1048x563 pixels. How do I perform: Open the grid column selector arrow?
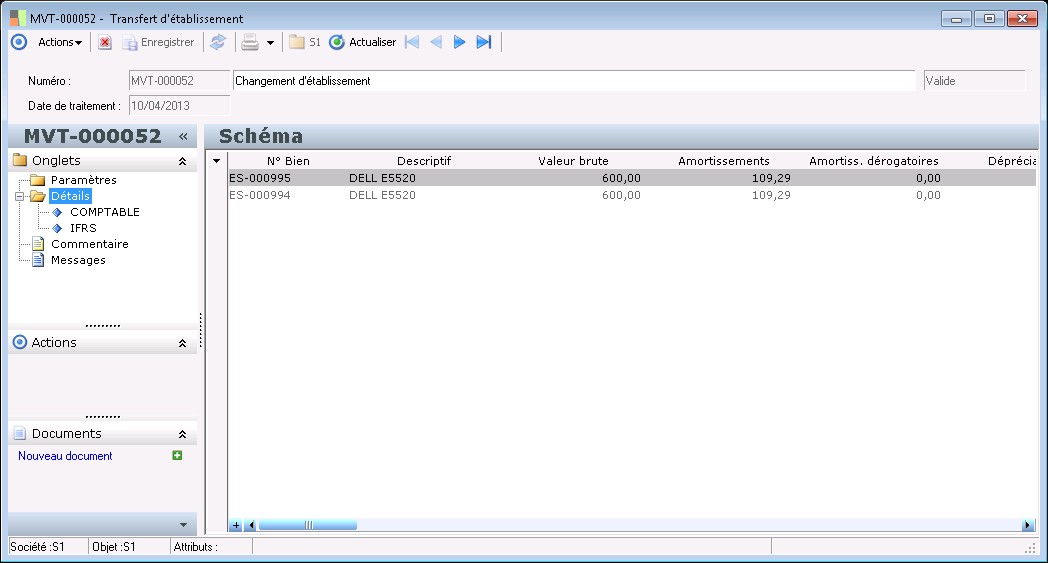217,161
